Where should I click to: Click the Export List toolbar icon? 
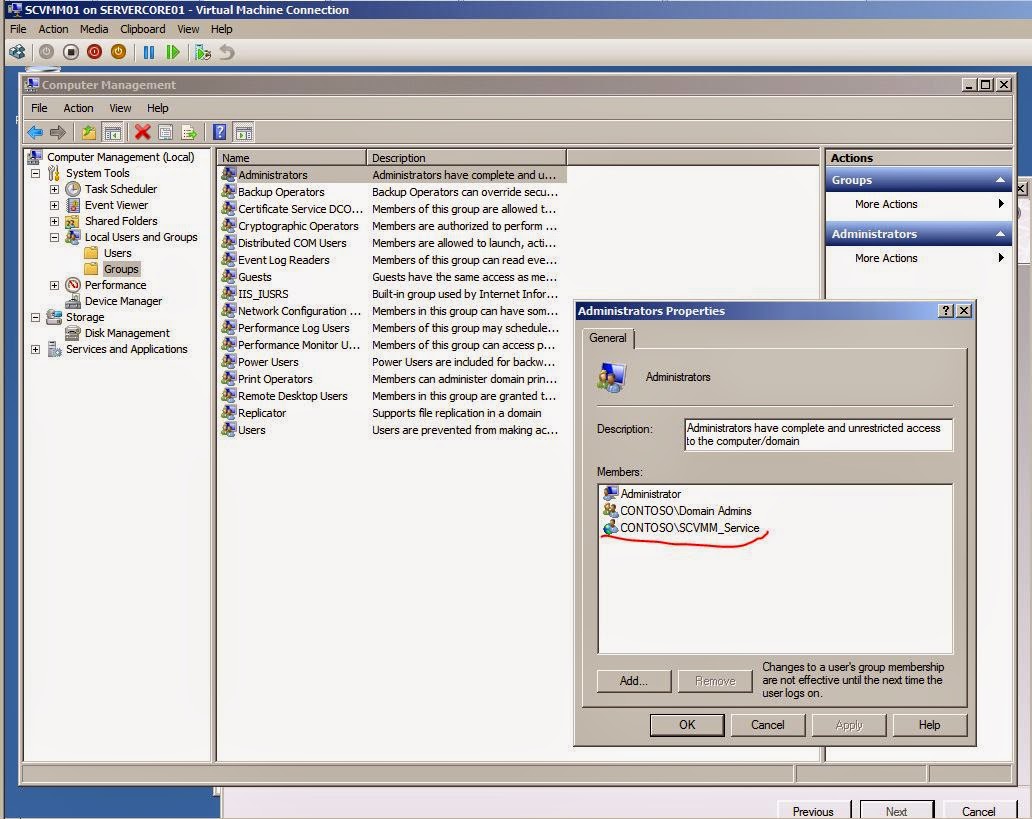tap(190, 132)
